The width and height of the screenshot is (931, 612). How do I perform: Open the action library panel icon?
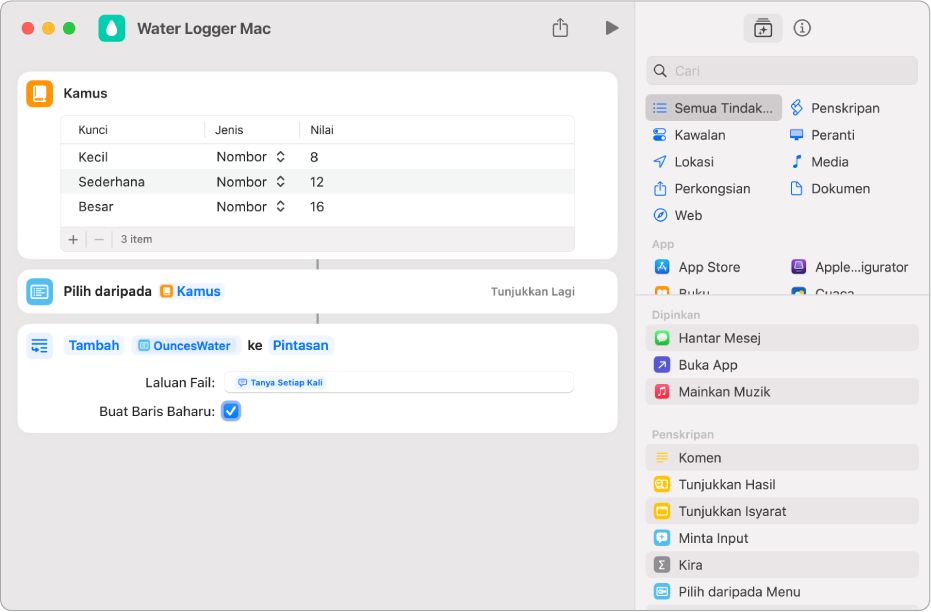click(762, 28)
